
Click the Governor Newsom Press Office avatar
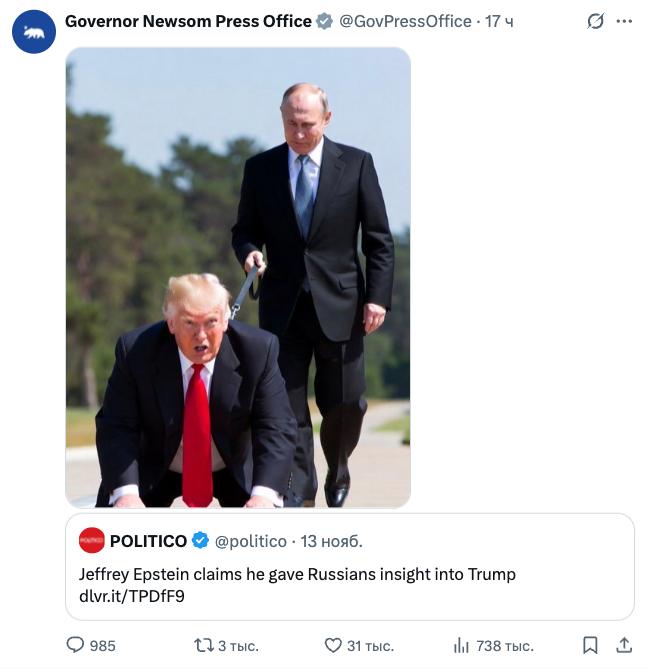click(34, 32)
